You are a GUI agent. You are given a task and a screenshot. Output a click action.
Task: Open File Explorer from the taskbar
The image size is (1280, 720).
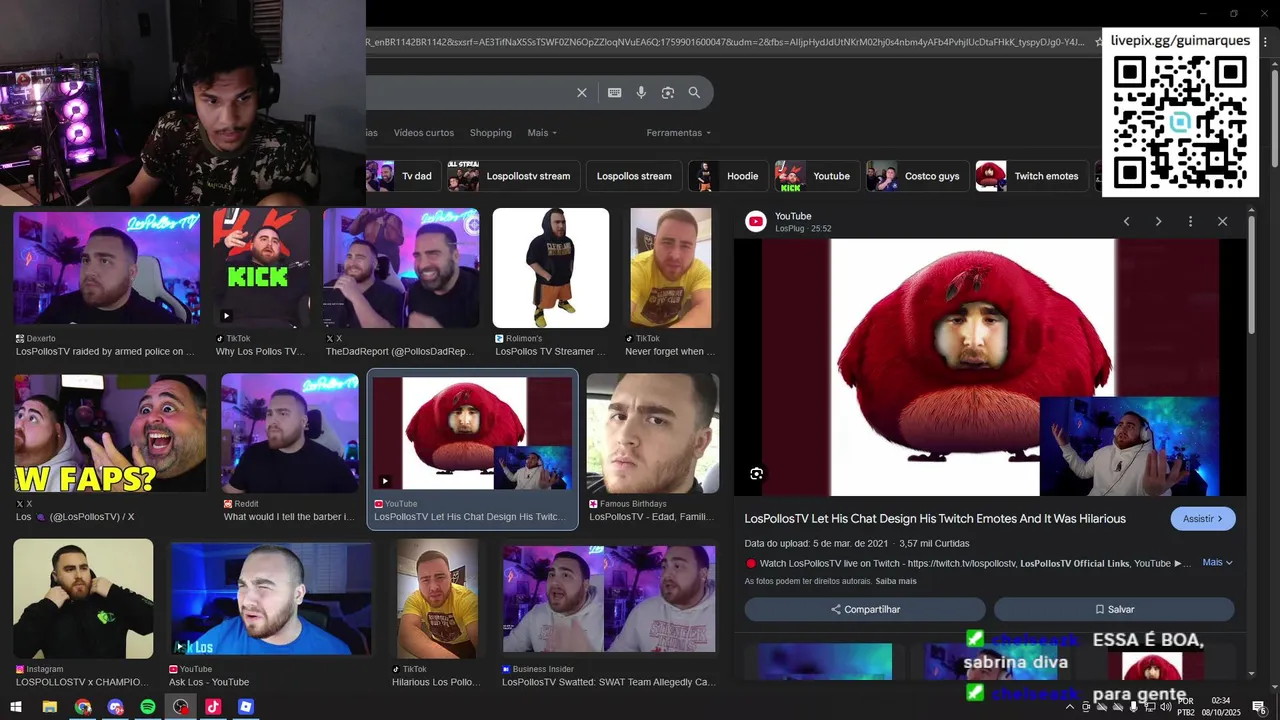(x=49, y=707)
